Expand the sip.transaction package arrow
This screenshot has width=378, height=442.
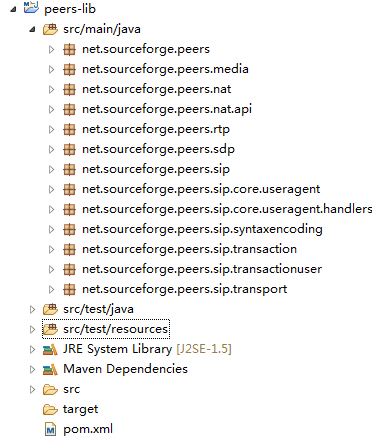[x=51, y=250]
